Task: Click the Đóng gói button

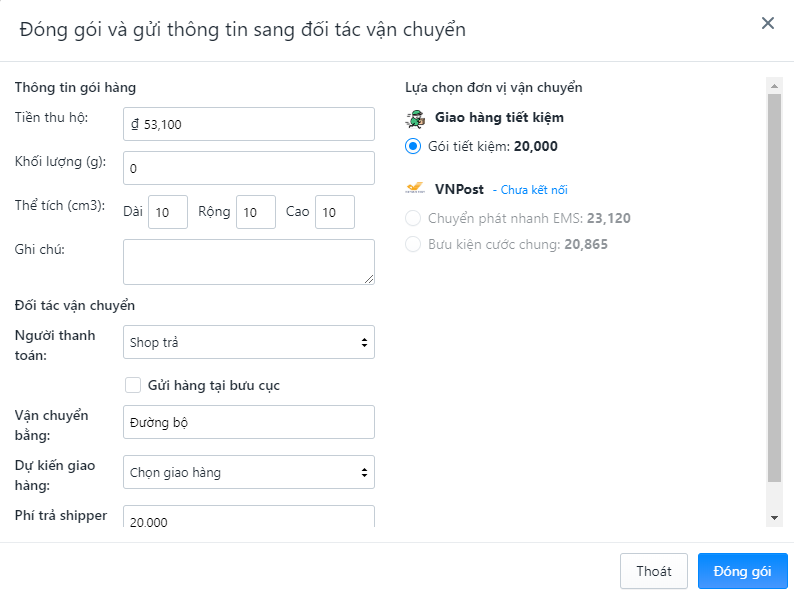Action: point(742,571)
